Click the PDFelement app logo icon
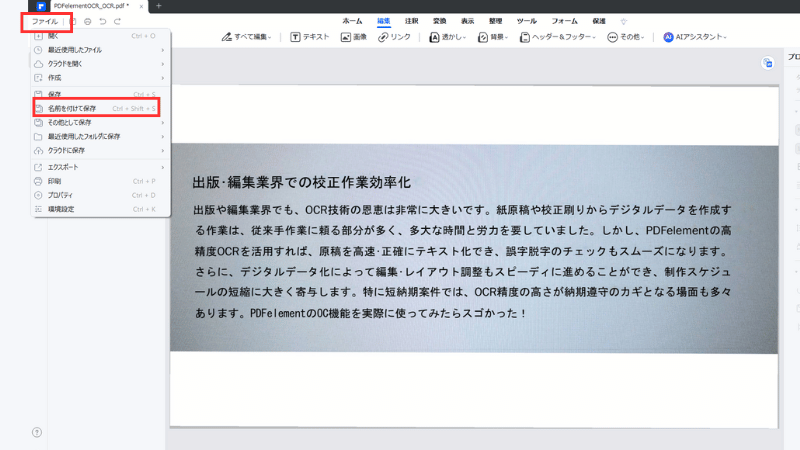The image size is (800, 450). 41,6
